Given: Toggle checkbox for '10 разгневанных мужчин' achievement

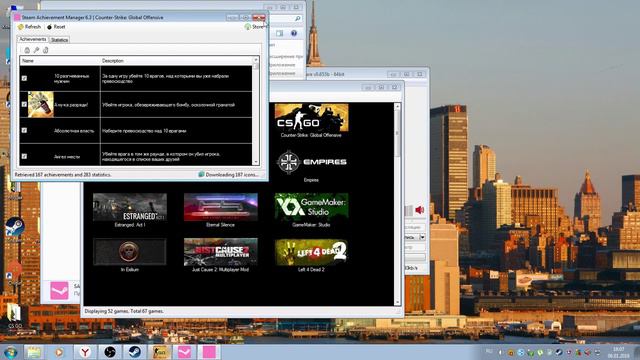Looking at the screenshot, I should tap(24, 78).
